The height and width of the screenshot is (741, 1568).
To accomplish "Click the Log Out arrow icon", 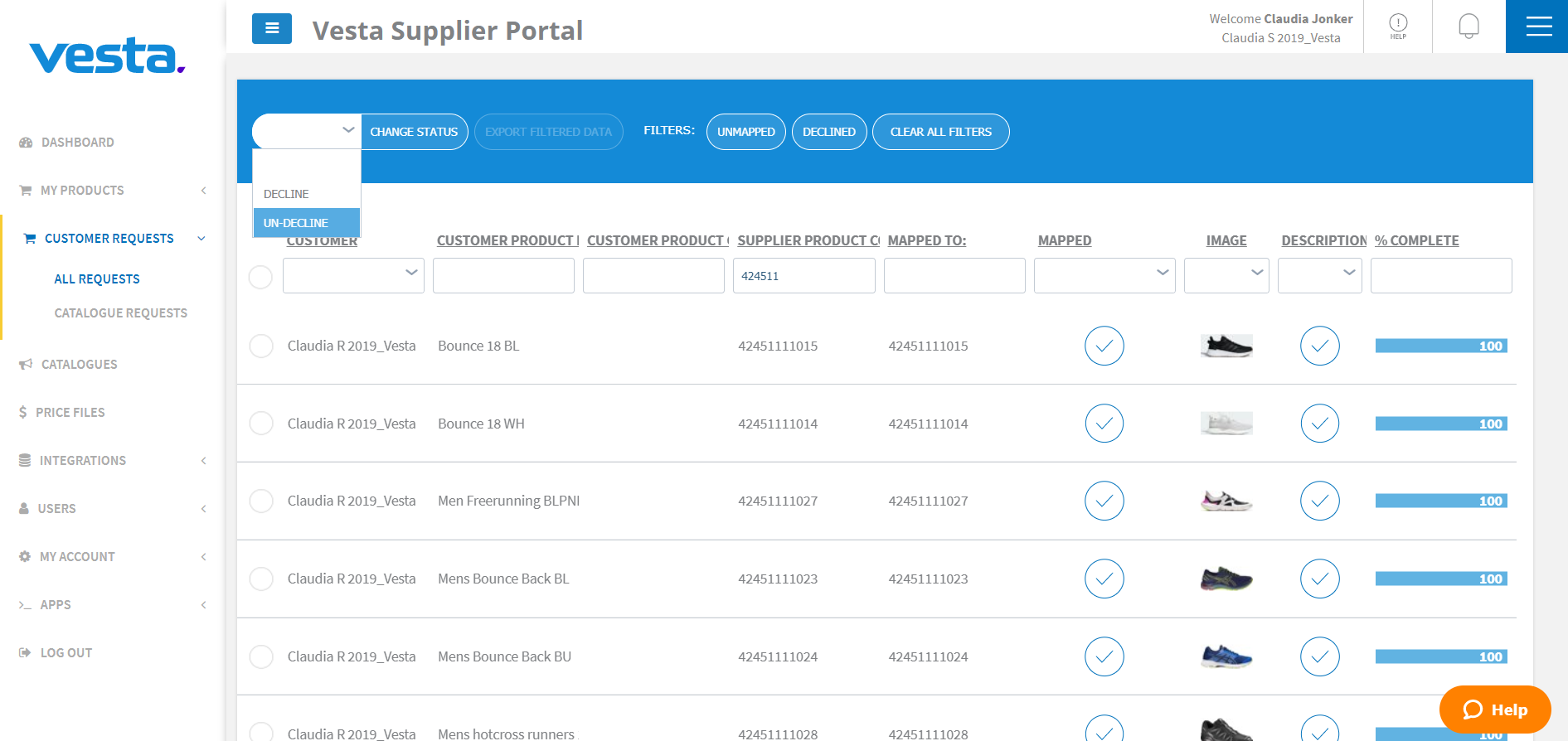I will pyautogui.click(x=25, y=653).
